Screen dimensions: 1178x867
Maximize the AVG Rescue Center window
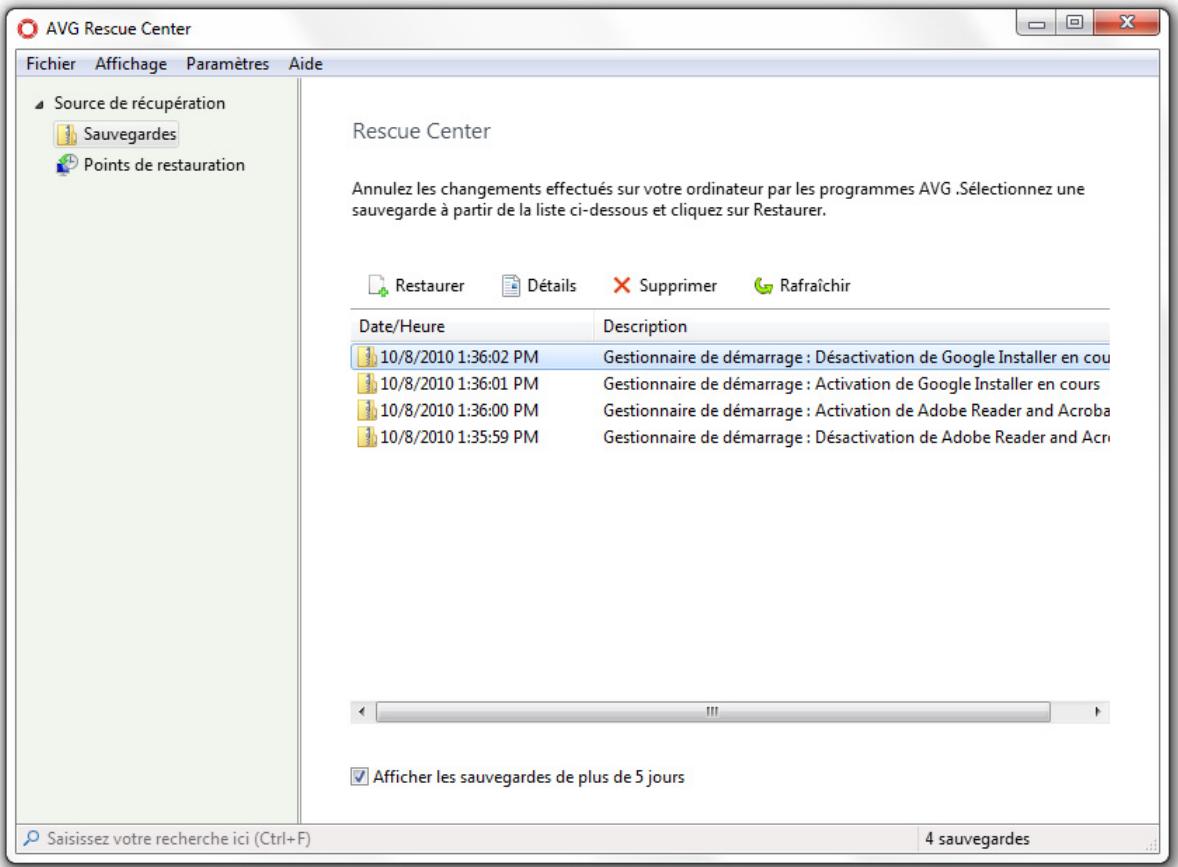point(1074,23)
